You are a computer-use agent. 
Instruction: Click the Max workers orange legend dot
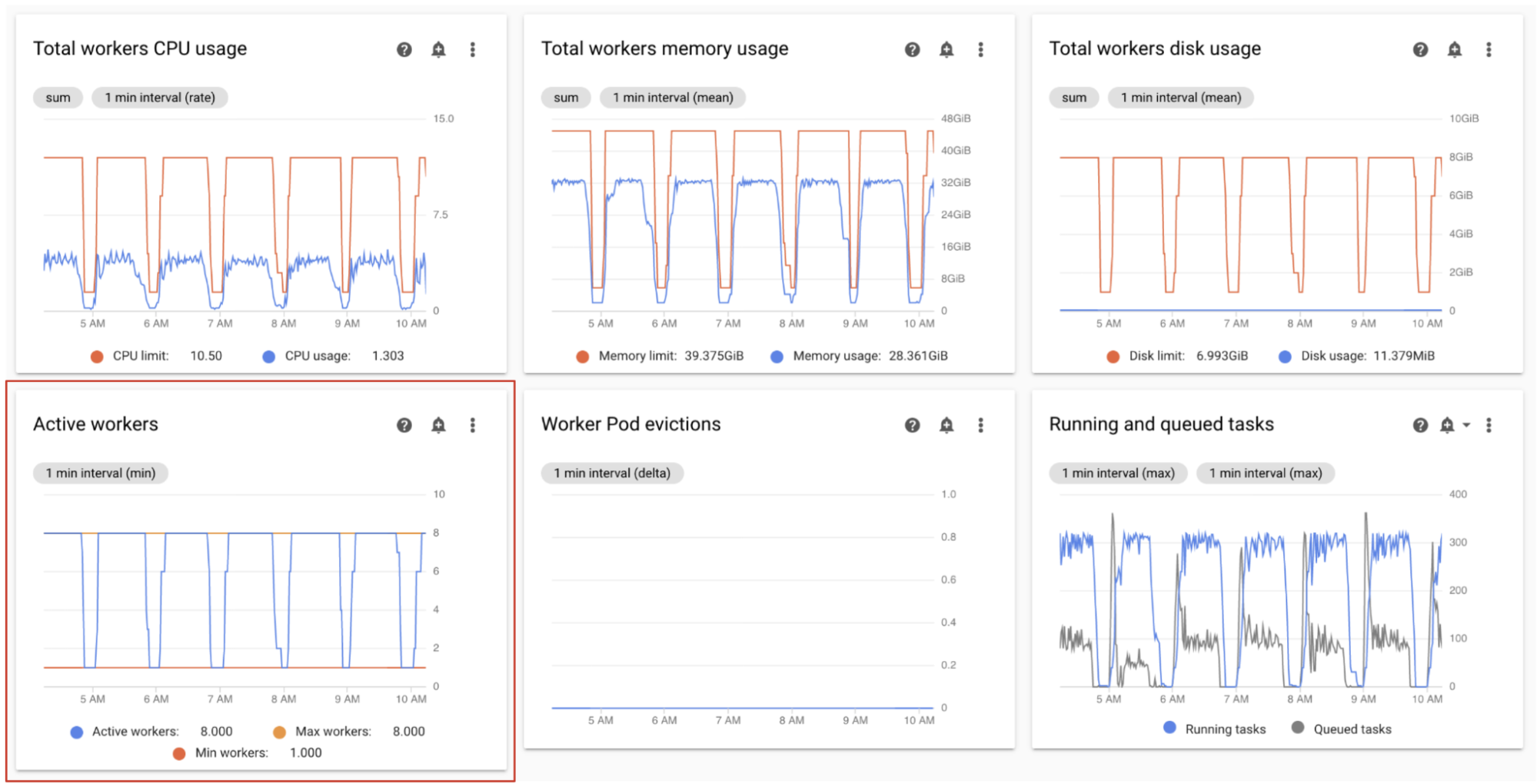pyautogui.click(x=279, y=732)
